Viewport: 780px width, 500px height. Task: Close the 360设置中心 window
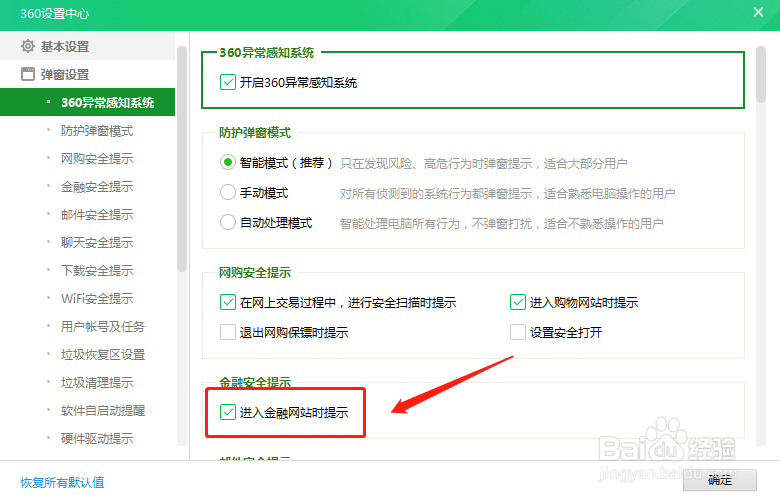tap(758, 12)
